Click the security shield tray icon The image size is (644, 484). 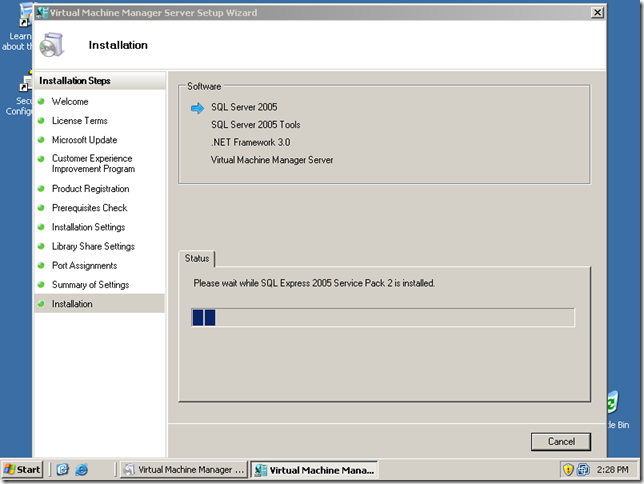click(568, 469)
